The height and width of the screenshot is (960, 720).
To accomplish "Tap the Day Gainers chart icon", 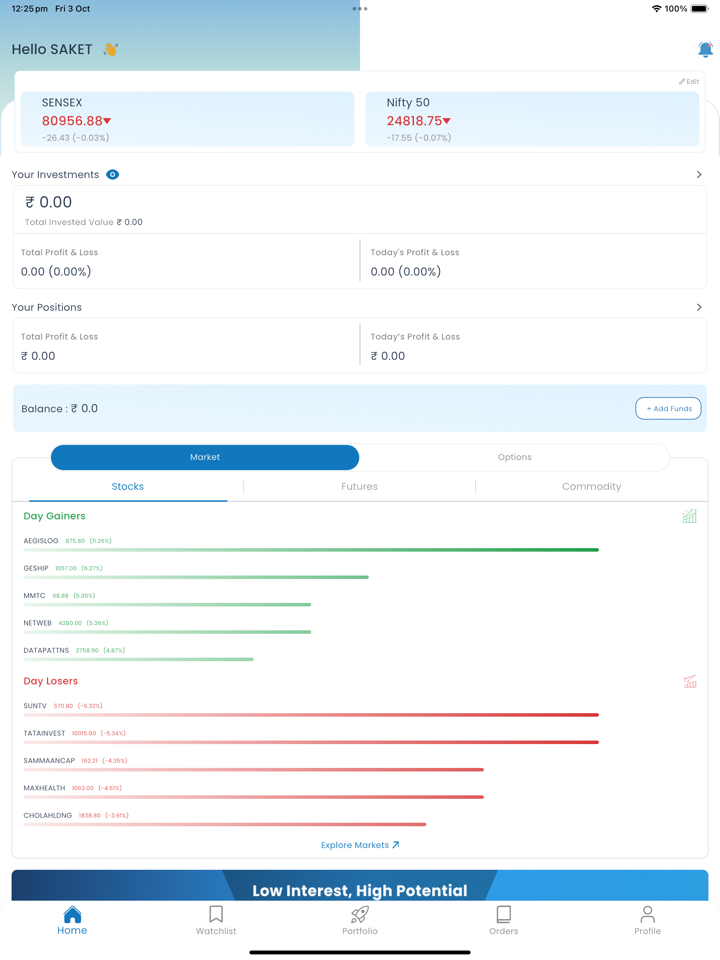I will (x=689, y=516).
